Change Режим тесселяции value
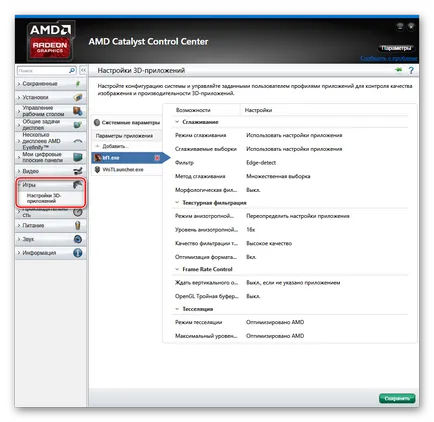 pos(275,322)
